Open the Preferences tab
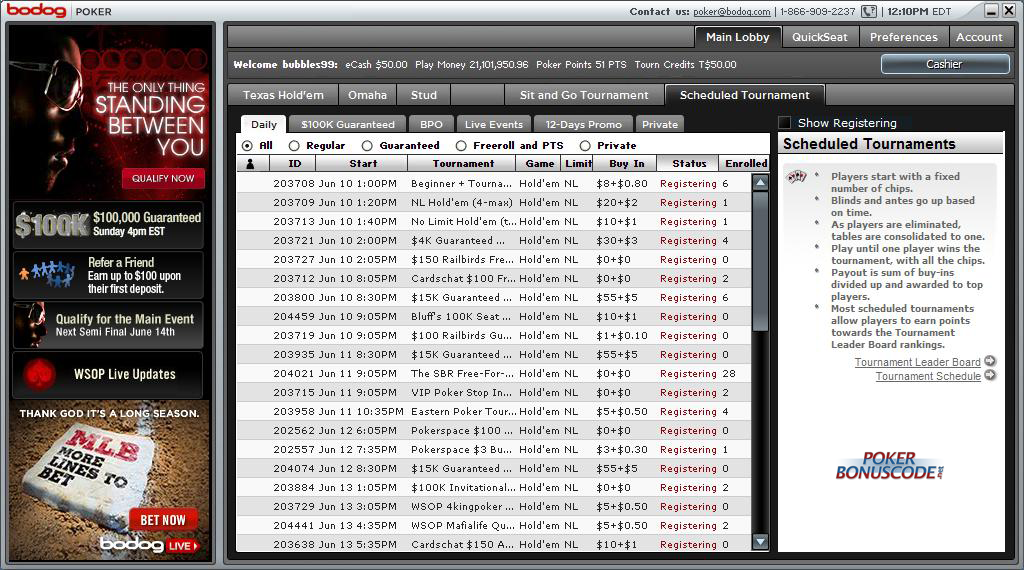1024x570 pixels. point(903,37)
